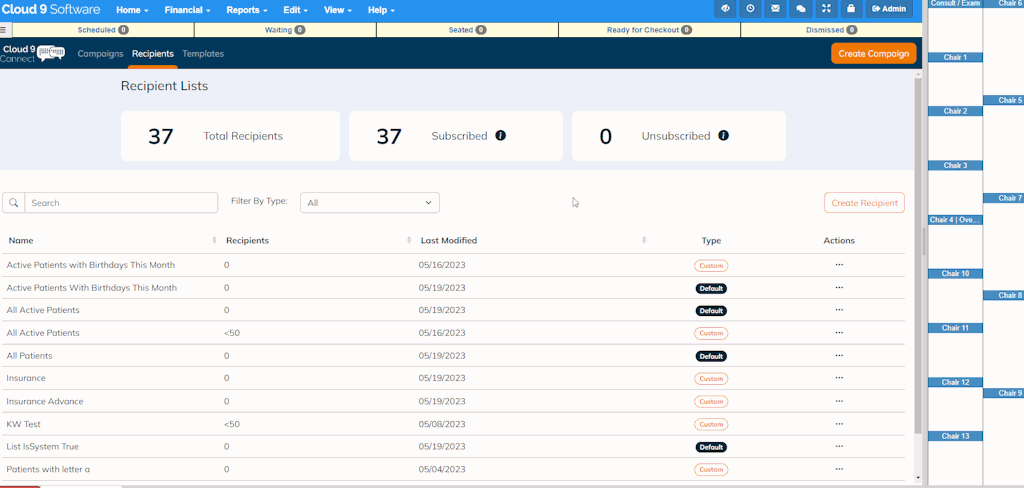Open the Seated patients status tab
Viewport: 1024px width, 488px height.
point(468,30)
